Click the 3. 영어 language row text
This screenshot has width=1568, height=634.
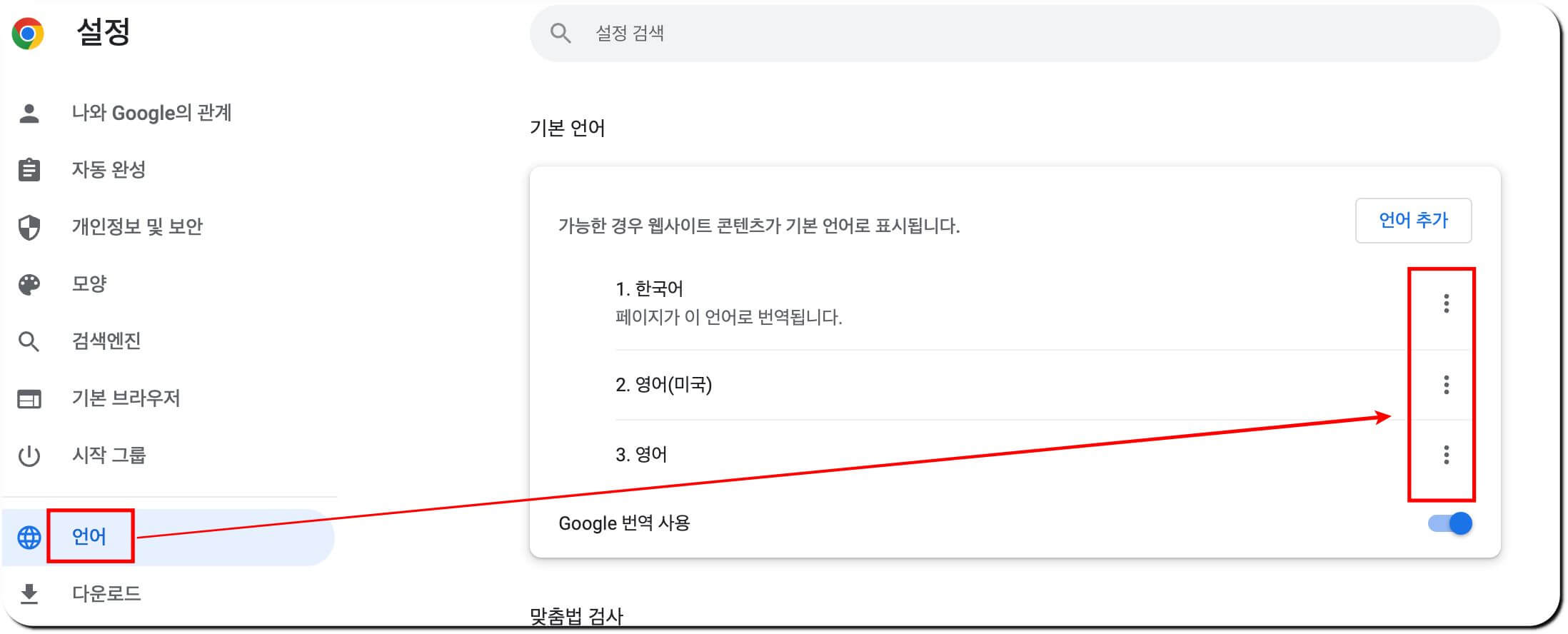coord(641,455)
